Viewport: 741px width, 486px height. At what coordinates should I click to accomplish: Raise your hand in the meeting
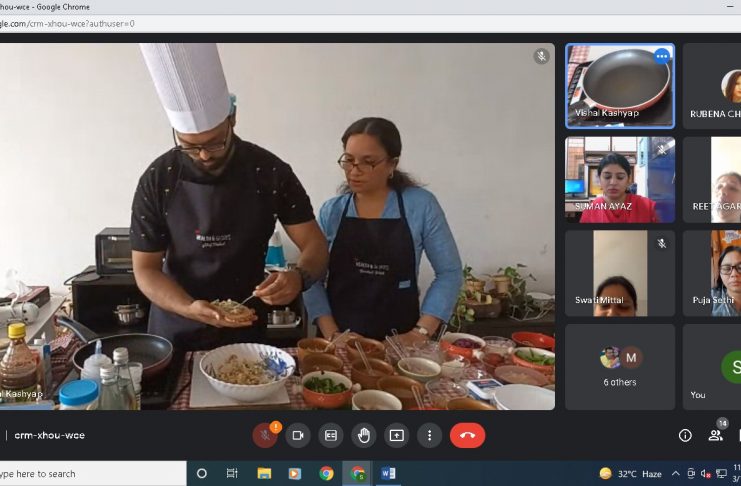coord(364,436)
